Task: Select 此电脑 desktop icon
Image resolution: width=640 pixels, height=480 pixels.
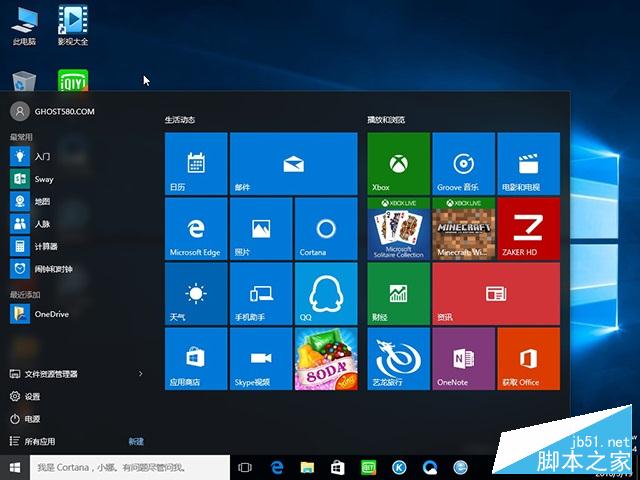Action: tap(24, 25)
